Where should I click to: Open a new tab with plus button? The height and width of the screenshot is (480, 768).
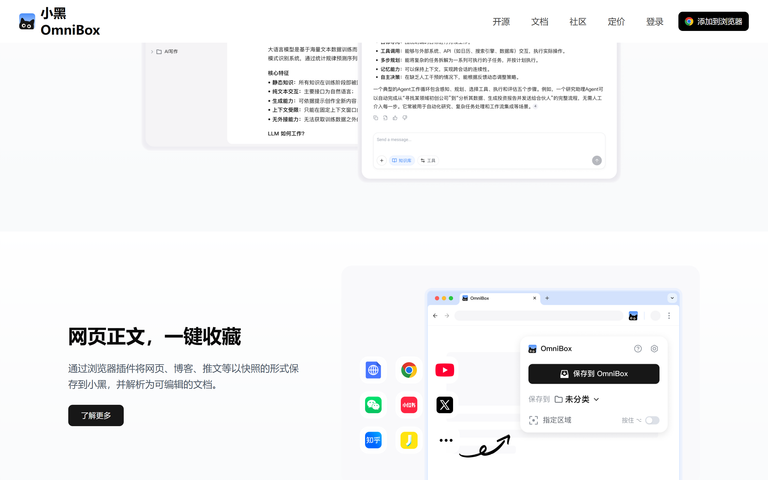[547, 298]
